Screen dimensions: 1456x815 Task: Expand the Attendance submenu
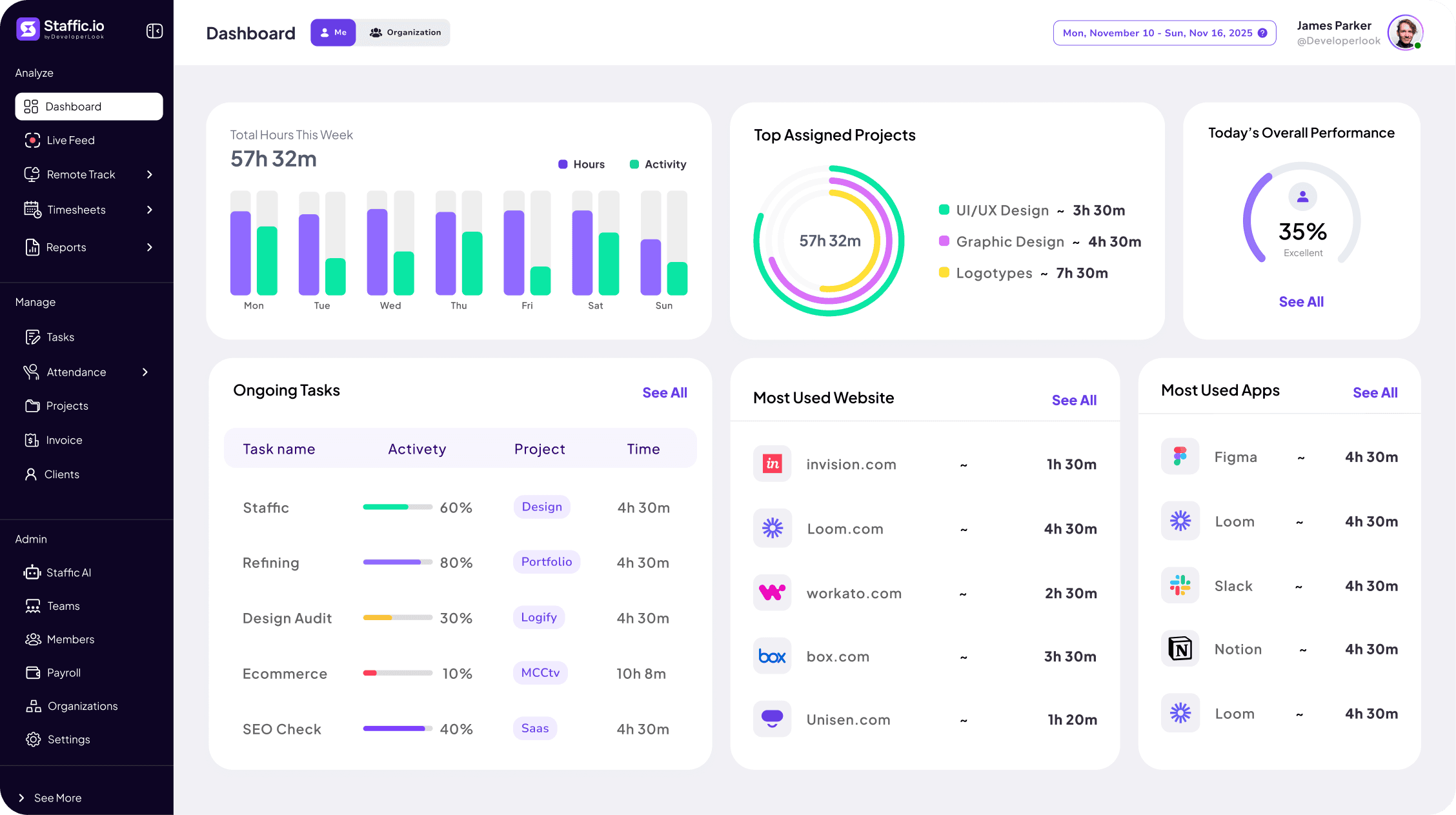pyautogui.click(x=76, y=372)
